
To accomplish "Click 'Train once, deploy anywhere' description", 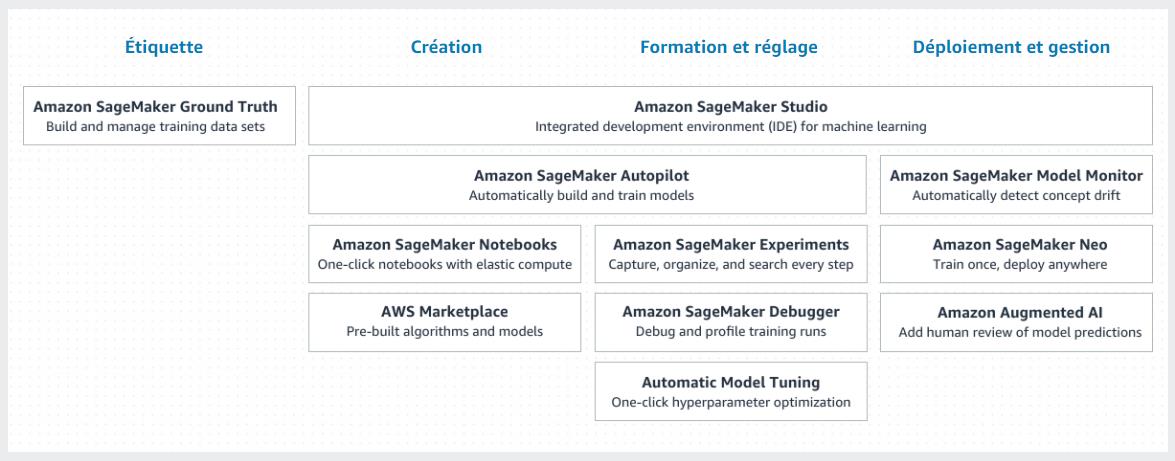I will [1019, 265].
